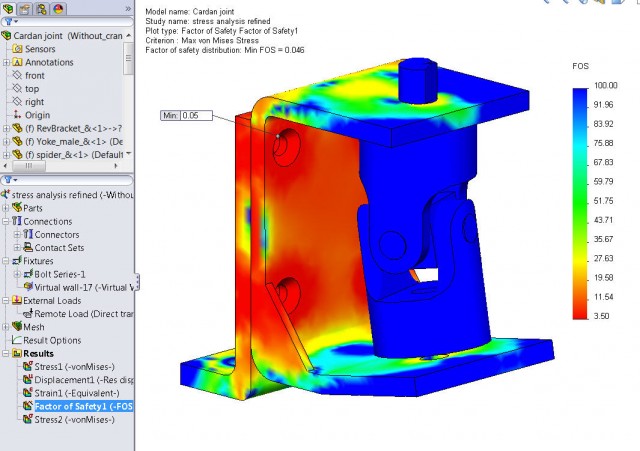Viewport: 640px width, 451px height.
Task: Select the front plane icon
Action: point(17,75)
